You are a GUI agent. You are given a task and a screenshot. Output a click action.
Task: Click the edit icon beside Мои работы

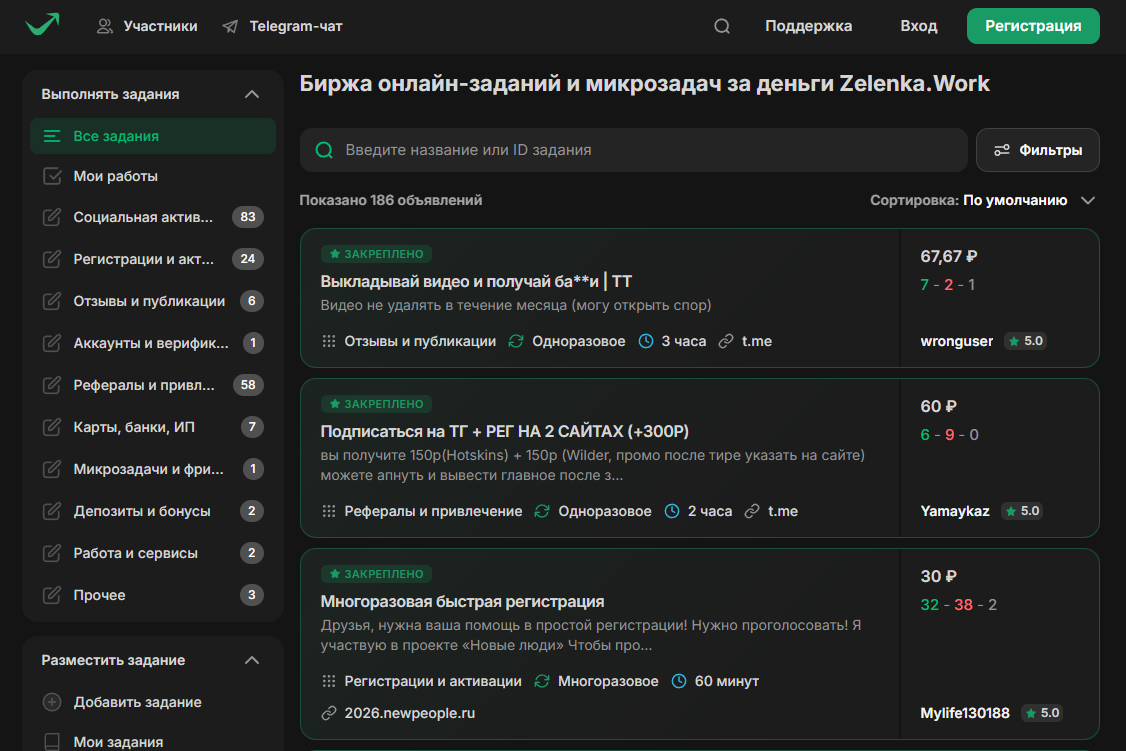click(52, 176)
